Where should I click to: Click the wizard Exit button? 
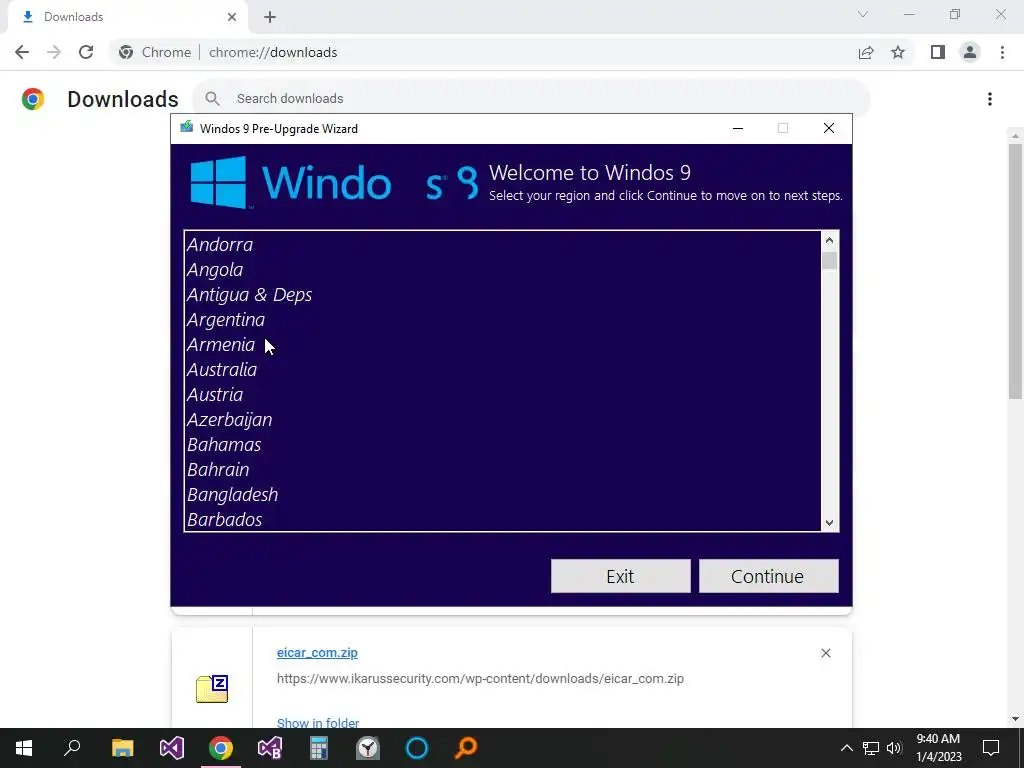pos(620,576)
